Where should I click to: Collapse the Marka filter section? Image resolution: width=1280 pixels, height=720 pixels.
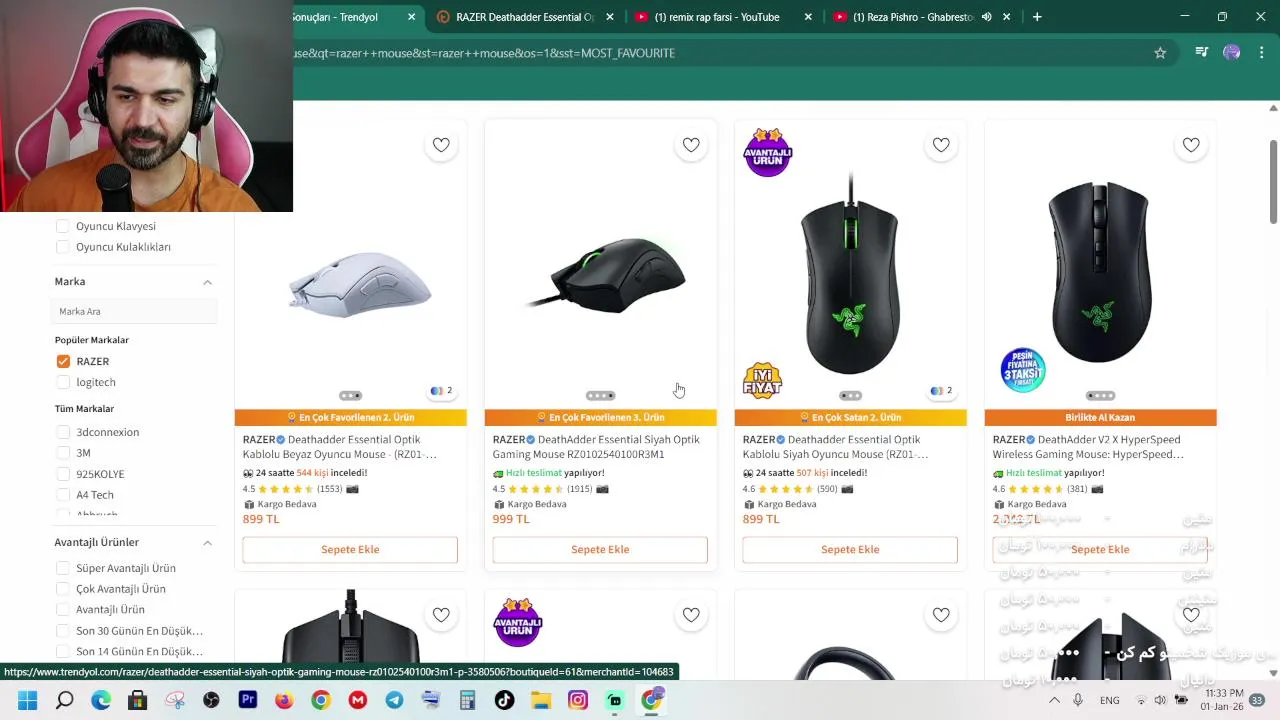[x=207, y=282]
